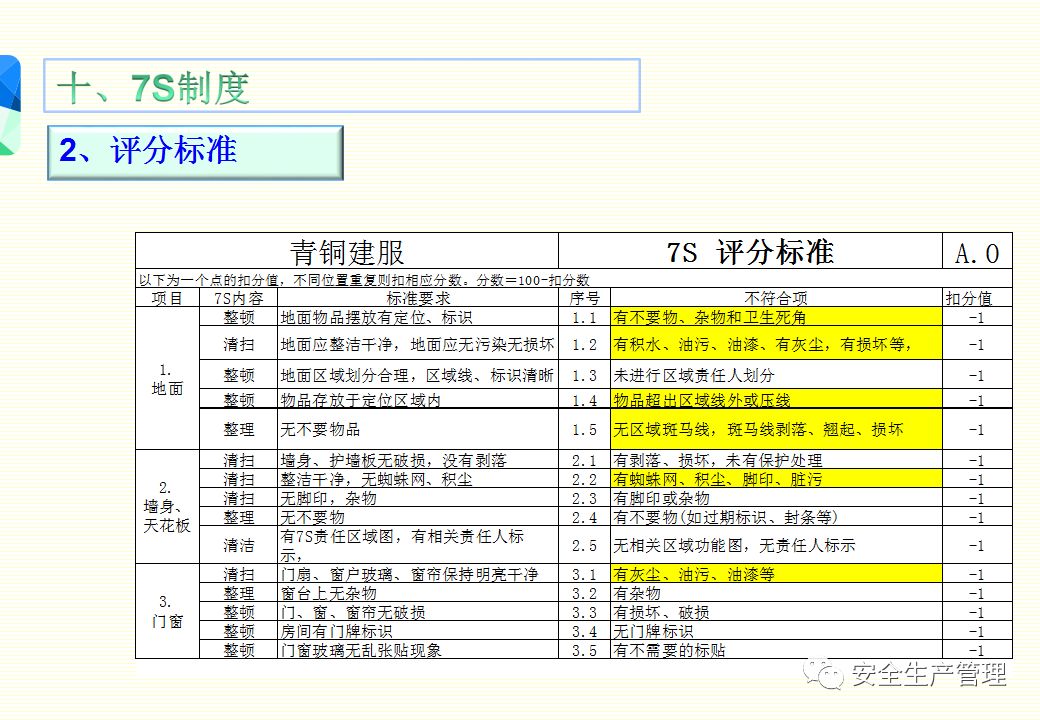Click the '清扫' cell in row 1.2

click(238, 343)
